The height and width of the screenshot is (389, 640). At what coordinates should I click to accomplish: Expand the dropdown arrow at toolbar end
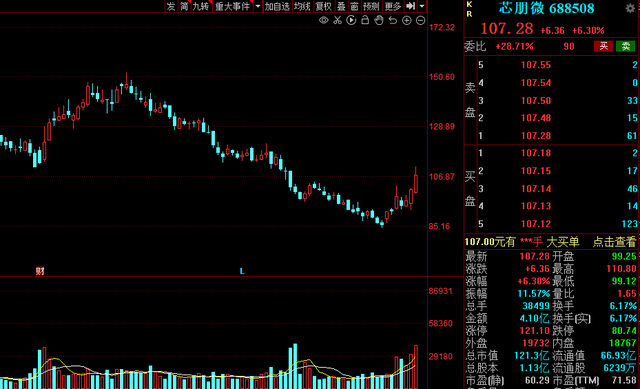(x=422, y=6)
